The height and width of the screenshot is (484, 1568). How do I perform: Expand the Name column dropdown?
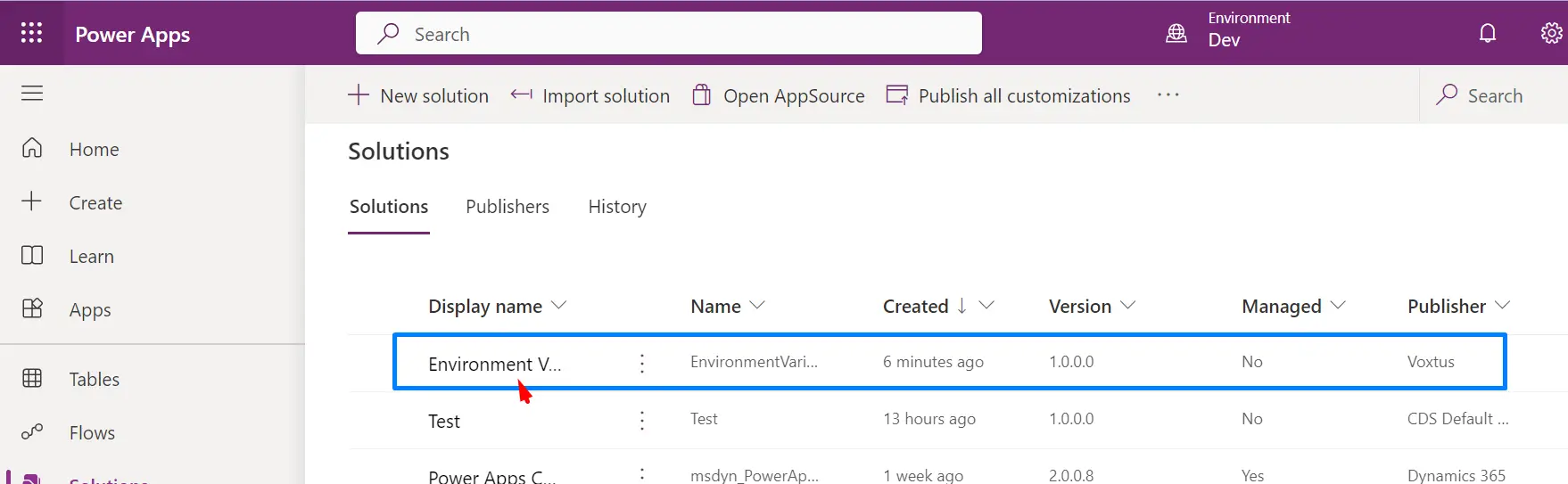point(757,305)
